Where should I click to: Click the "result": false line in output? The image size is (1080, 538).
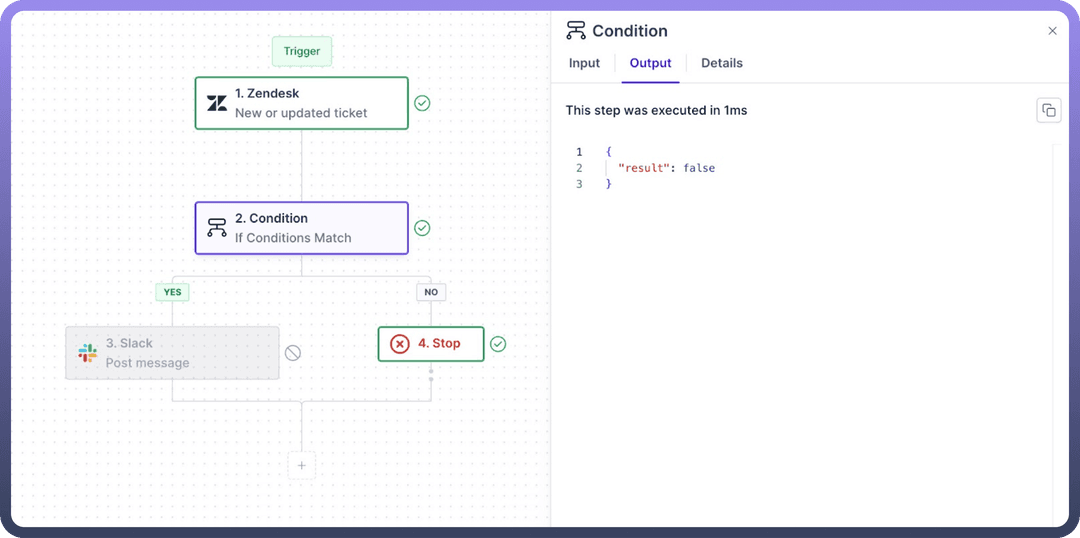coord(666,168)
